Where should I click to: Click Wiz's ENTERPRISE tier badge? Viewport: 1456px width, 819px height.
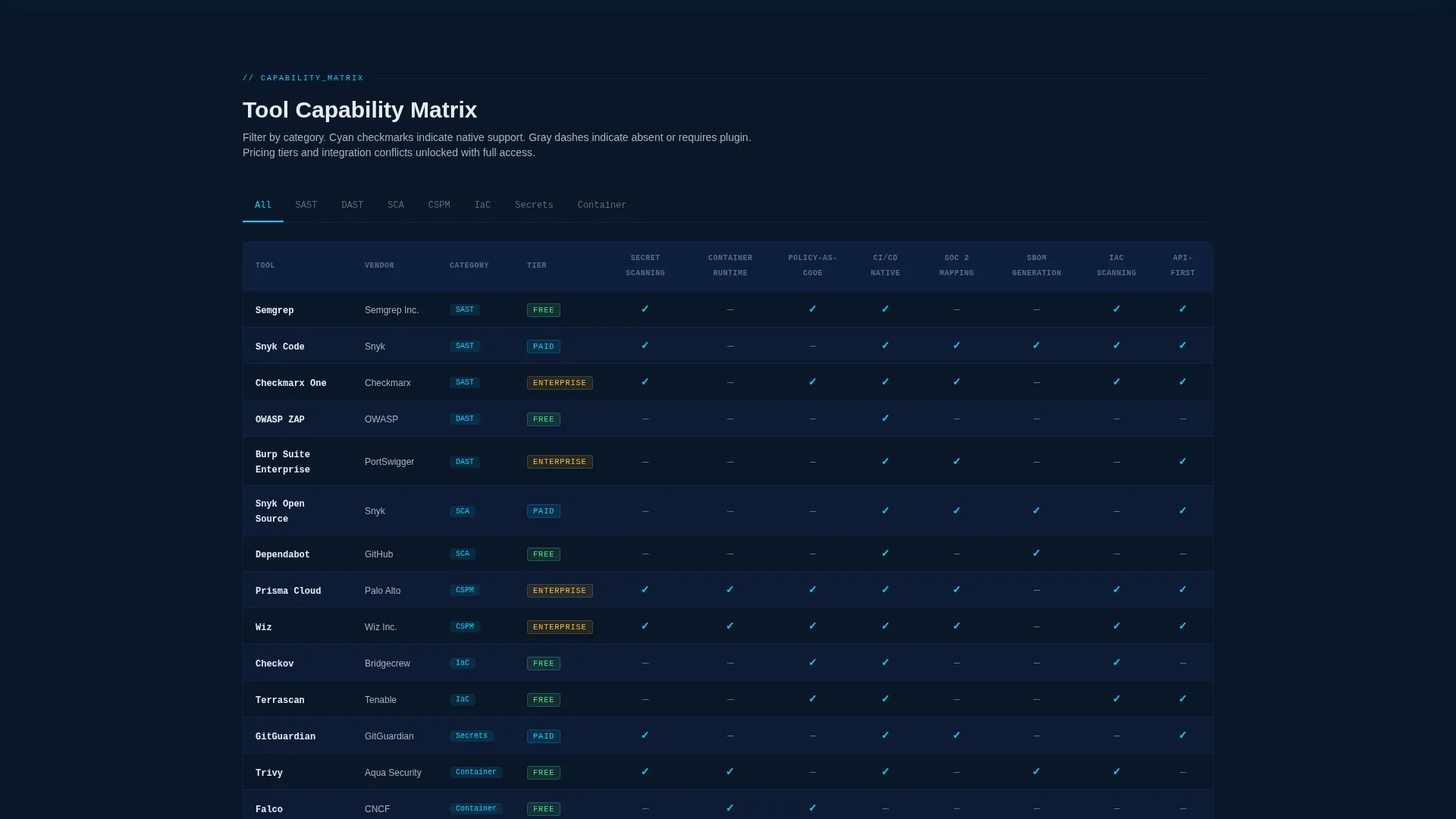click(560, 627)
